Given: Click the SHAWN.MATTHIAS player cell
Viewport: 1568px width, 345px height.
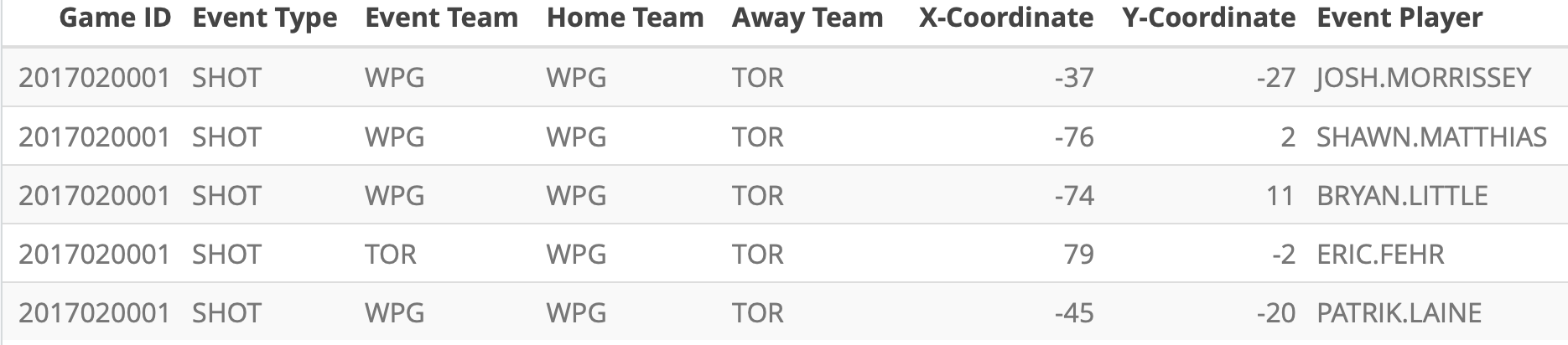Looking at the screenshot, I should (x=1431, y=137).
